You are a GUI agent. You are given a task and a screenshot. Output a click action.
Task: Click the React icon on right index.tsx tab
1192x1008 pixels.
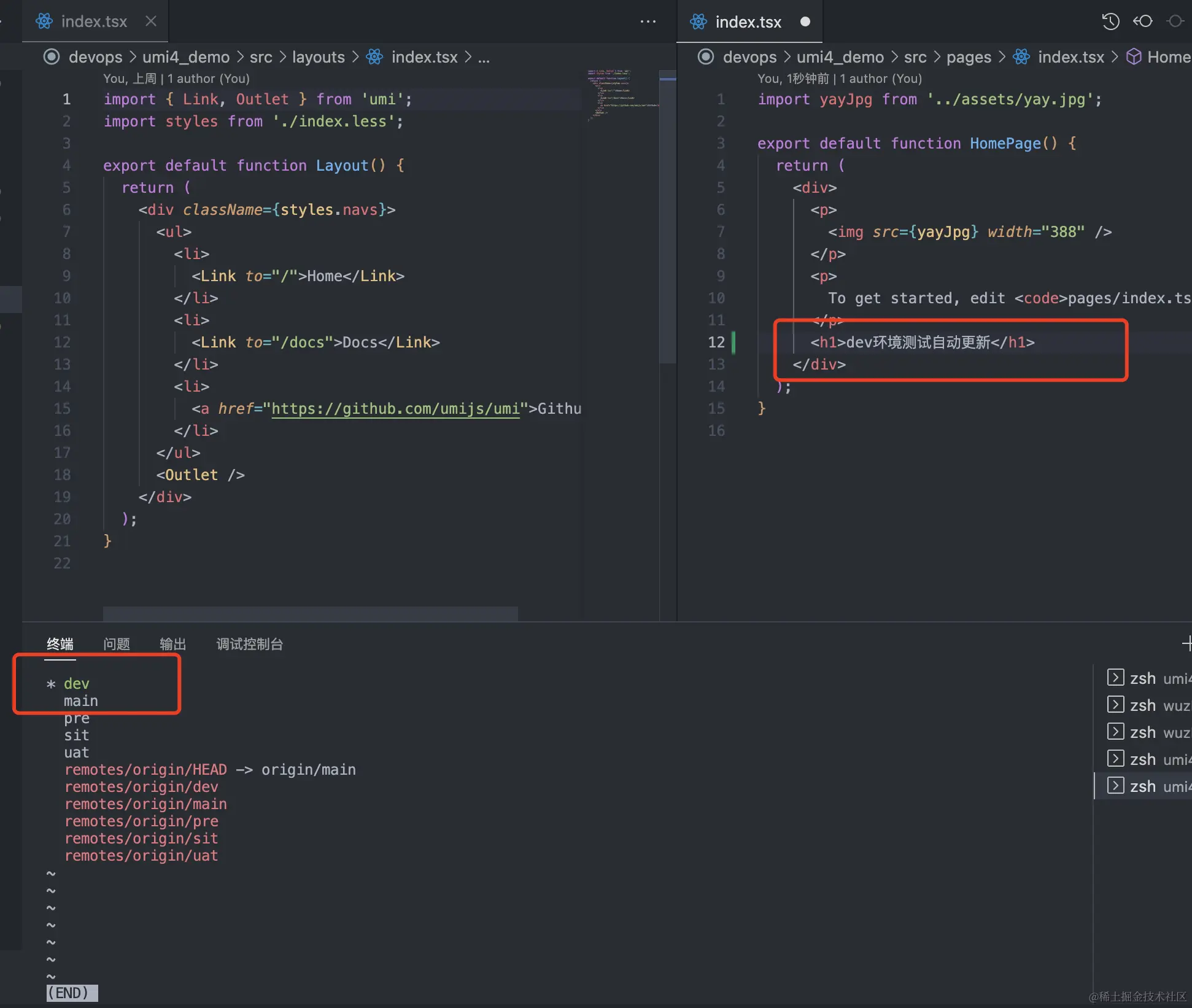699,22
